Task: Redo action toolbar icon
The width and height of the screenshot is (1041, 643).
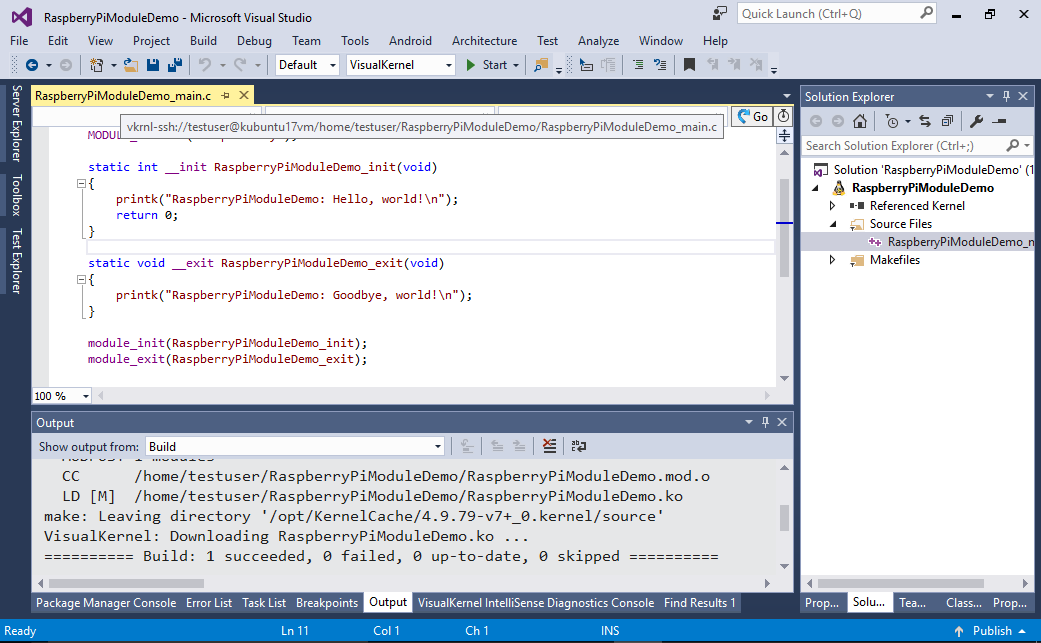Action: tap(240, 65)
